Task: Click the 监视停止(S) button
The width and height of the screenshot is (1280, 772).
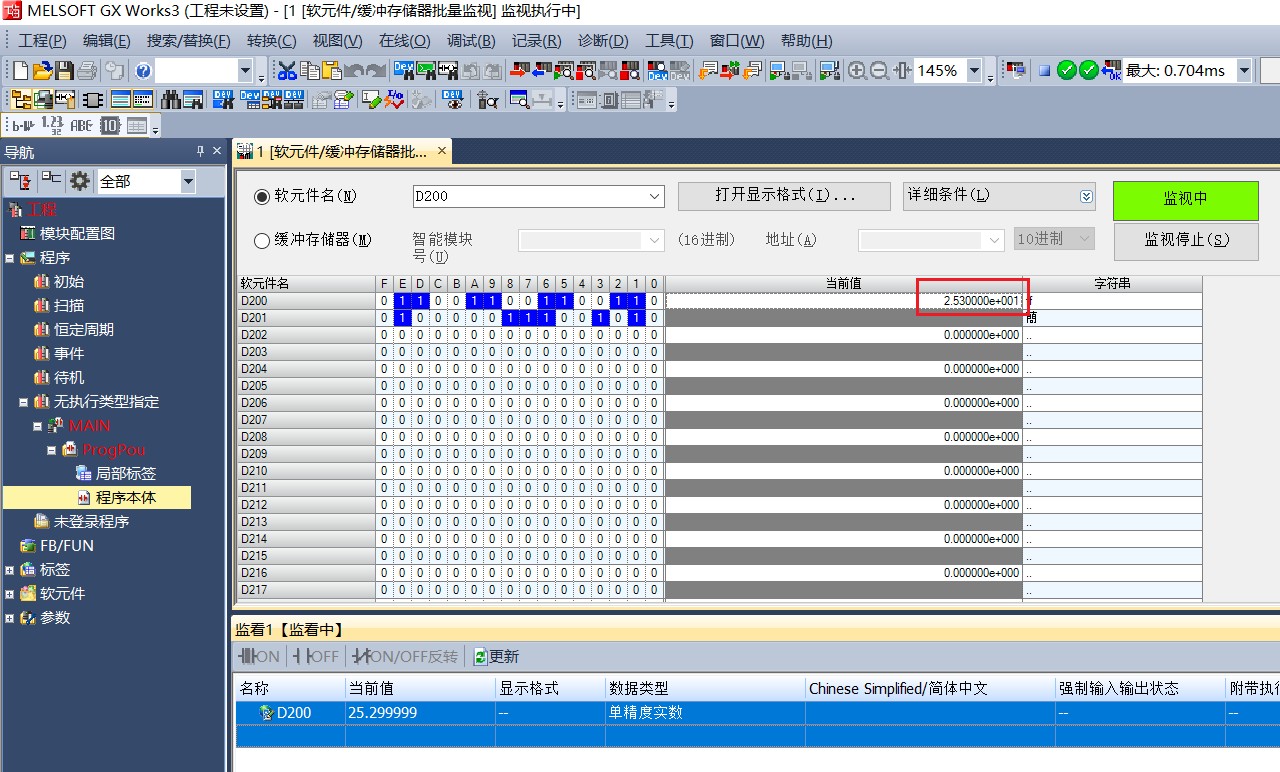Action: coord(1185,240)
